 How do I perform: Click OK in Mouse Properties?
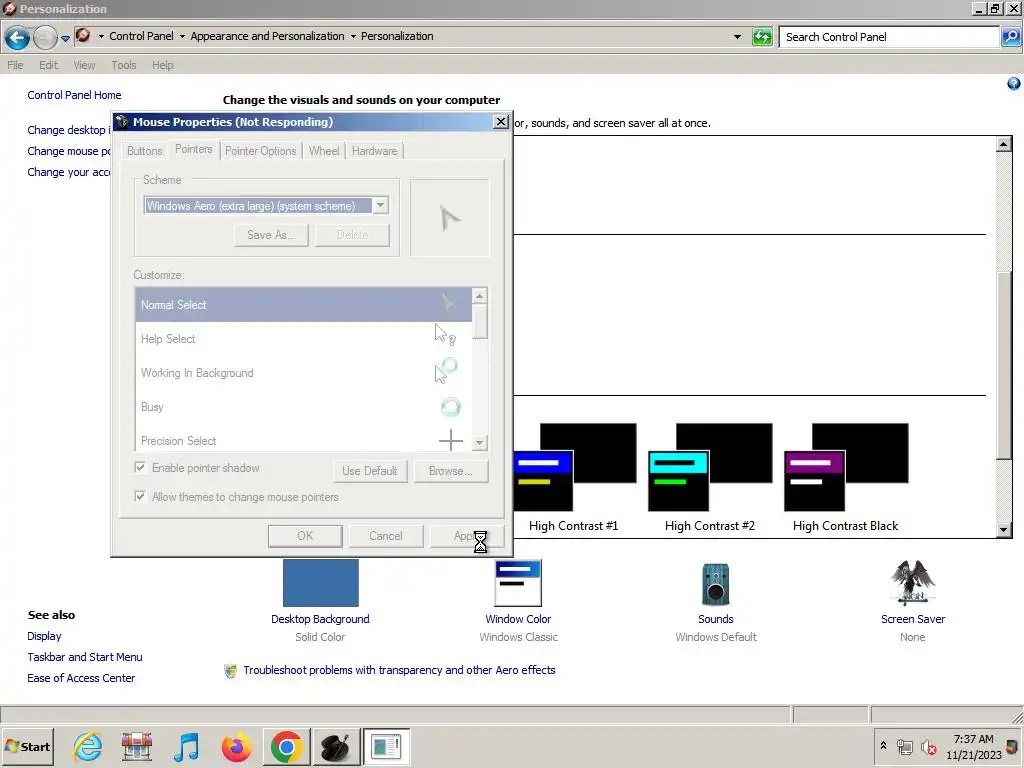pos(305,536)
